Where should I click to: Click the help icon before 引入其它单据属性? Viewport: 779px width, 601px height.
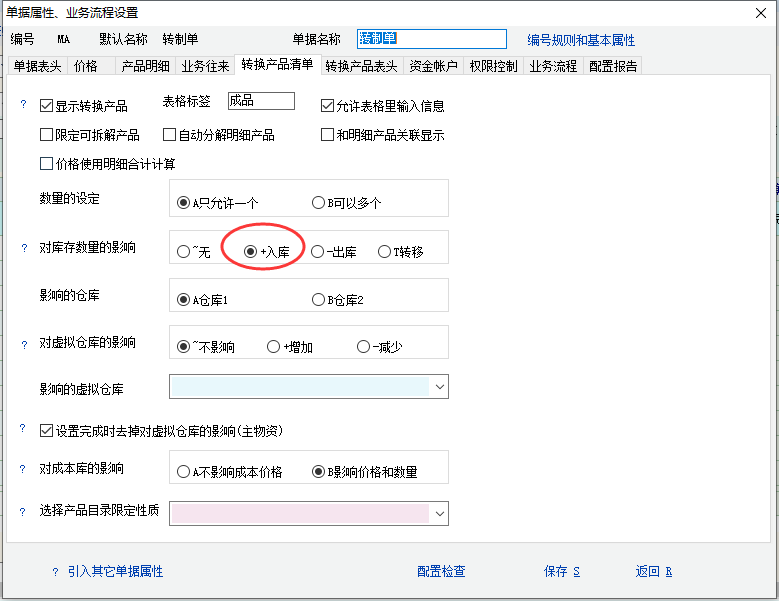[55, 572]
